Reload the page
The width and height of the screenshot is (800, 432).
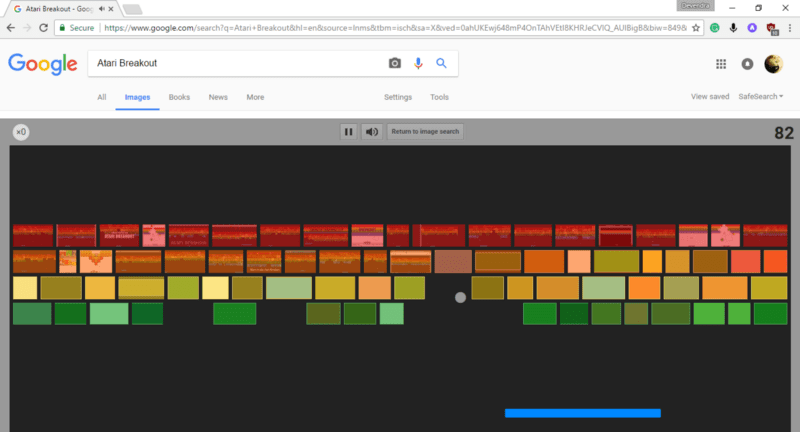pos(43,28)
